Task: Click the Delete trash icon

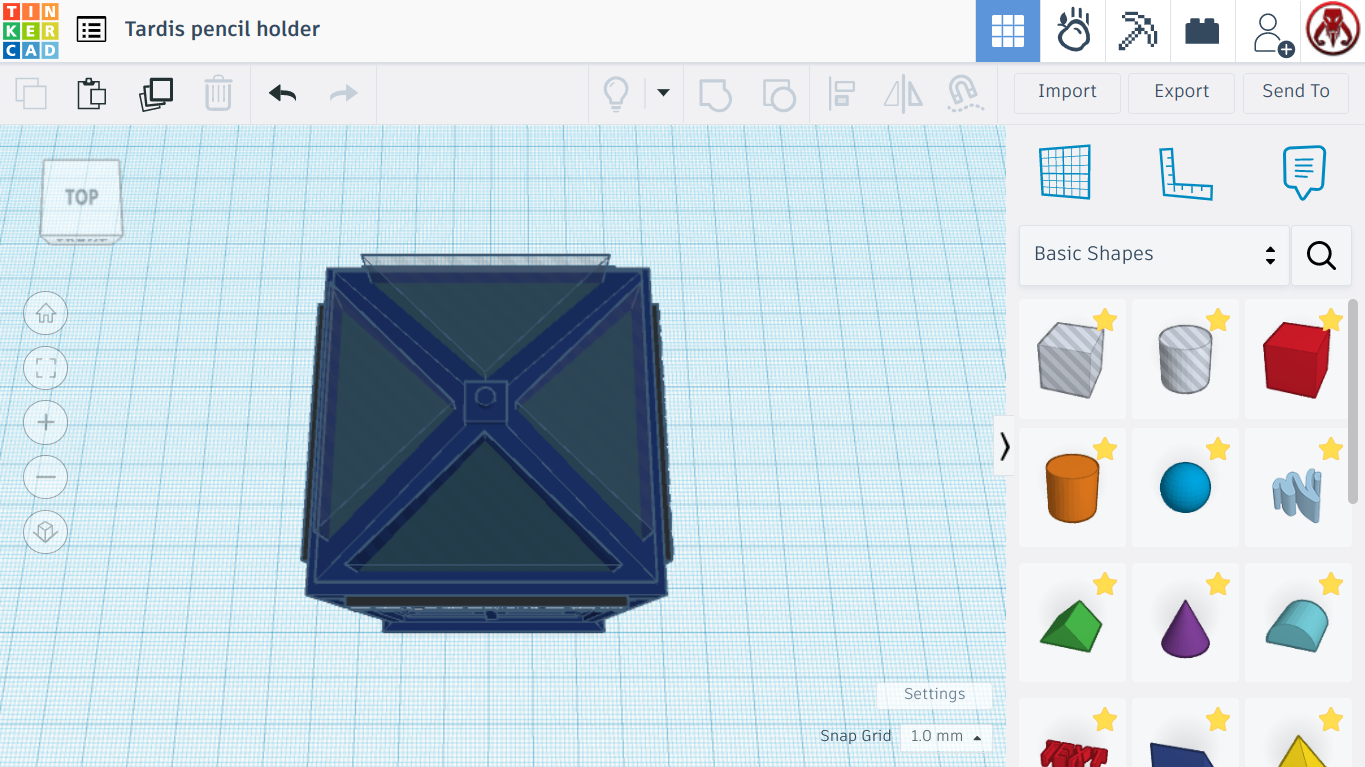Action: coord(218,94)
